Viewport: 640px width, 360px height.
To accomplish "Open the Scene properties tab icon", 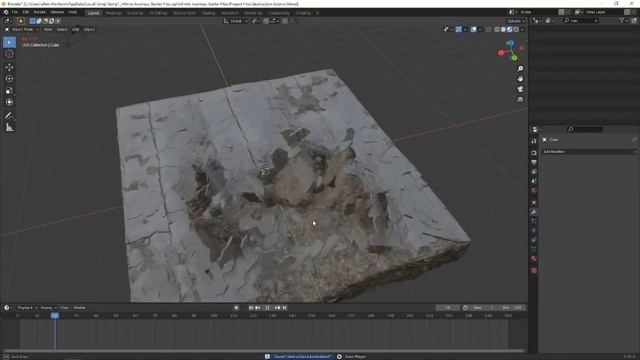I will pos(534,181).
